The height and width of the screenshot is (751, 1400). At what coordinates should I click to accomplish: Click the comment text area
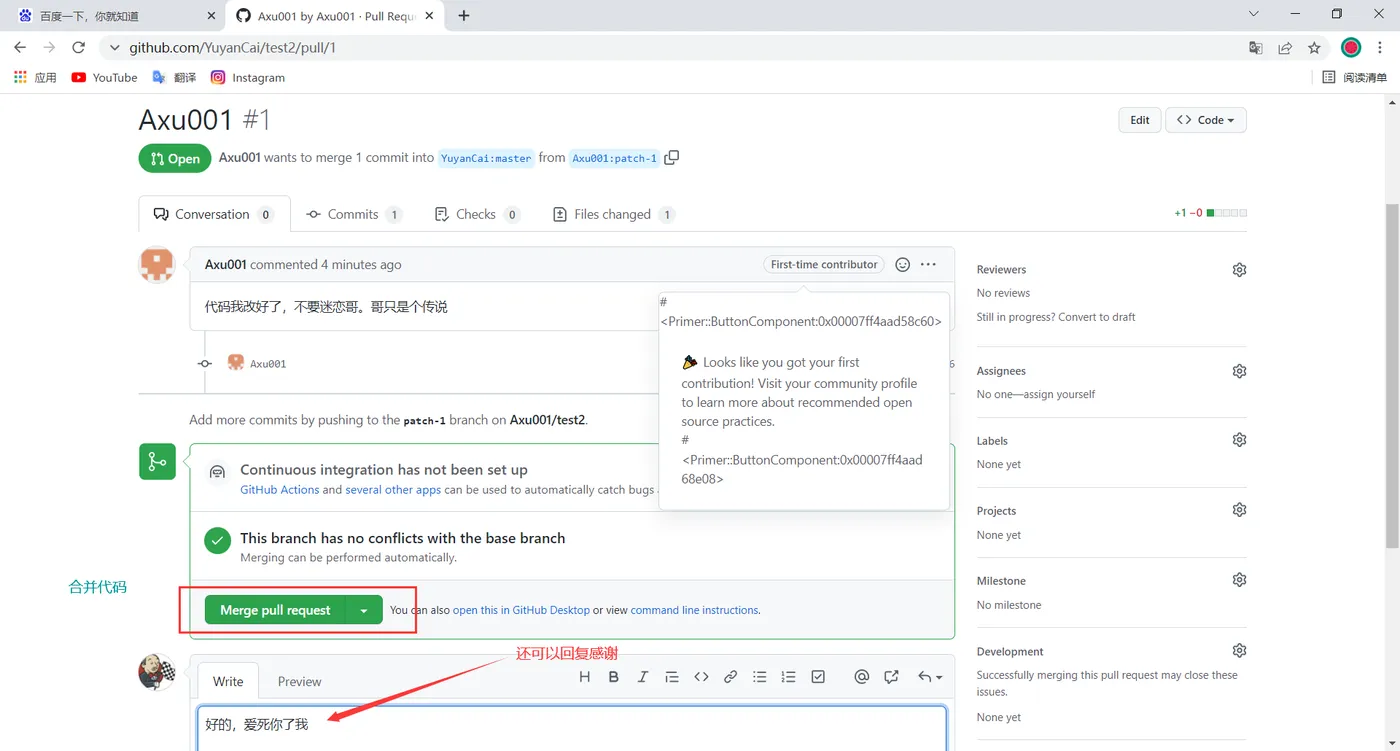point(572,728)
